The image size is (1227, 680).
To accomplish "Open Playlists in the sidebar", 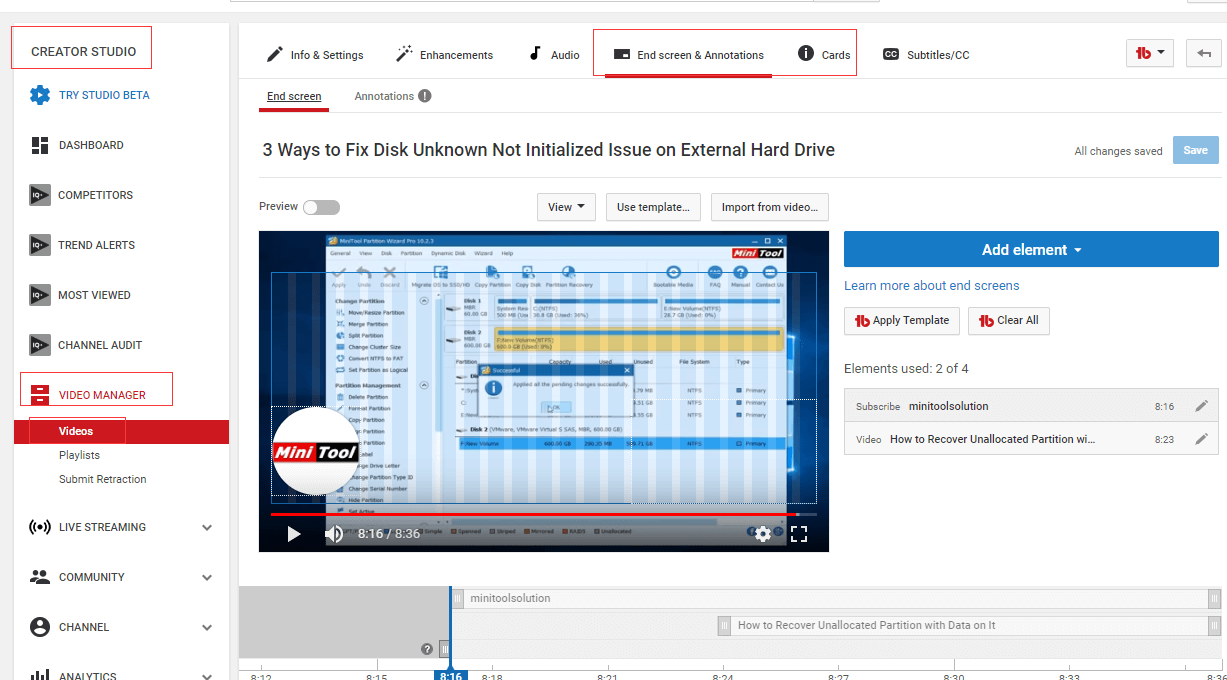I will coord(79,455).
